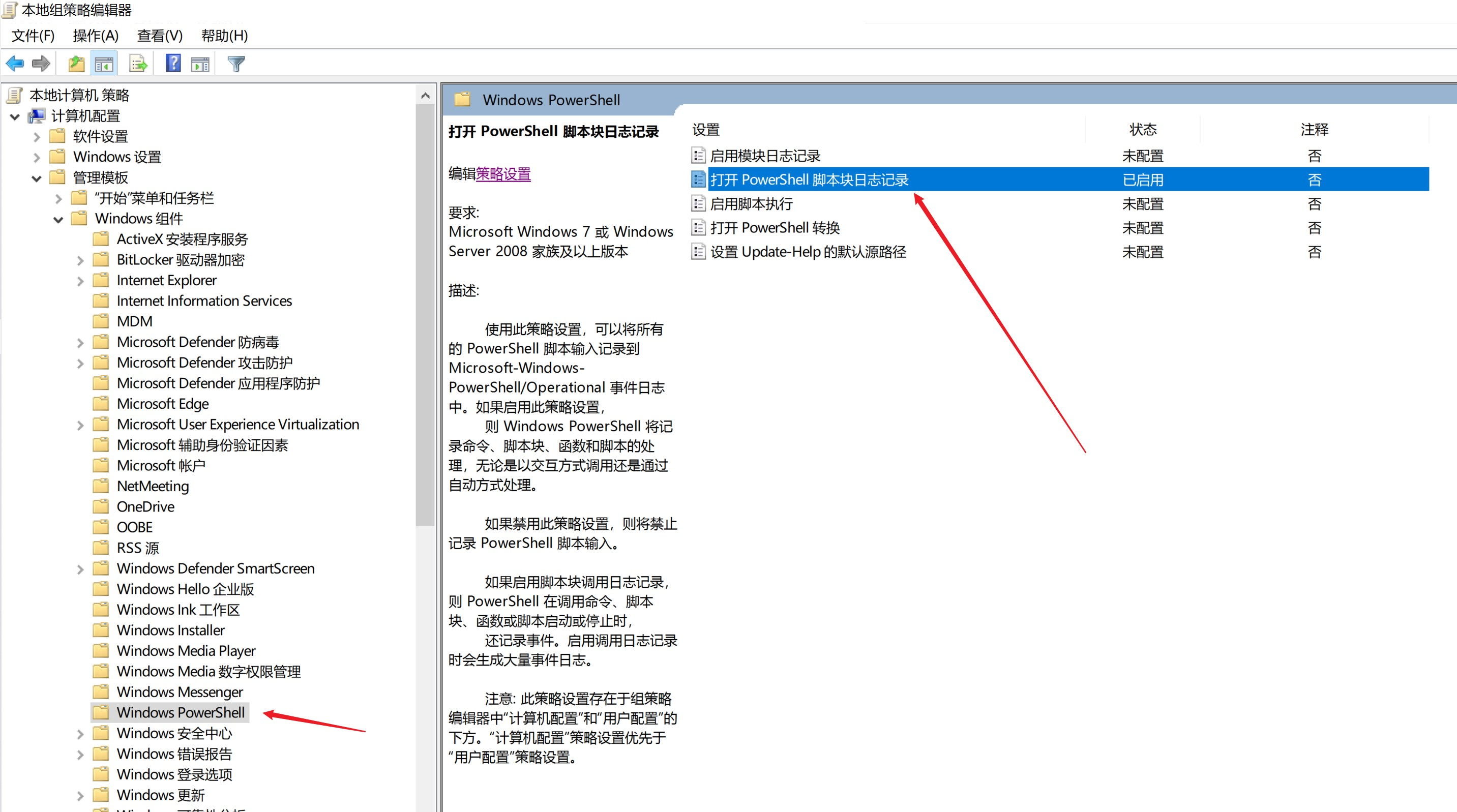Click the 状态 column header
1457x812 pixels.
tap(1142, 130)
